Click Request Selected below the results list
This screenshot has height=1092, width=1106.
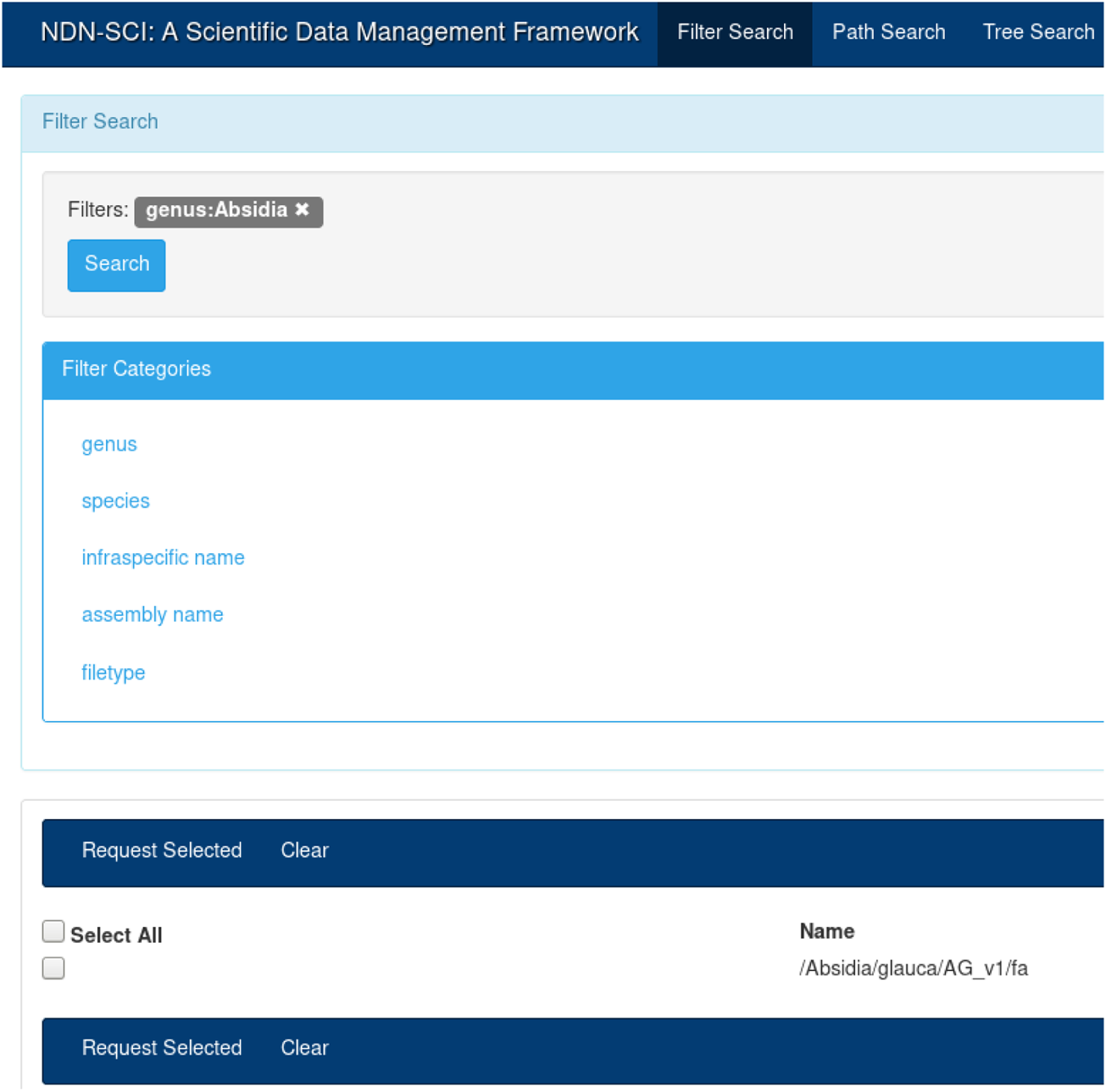click(162, 1048)
